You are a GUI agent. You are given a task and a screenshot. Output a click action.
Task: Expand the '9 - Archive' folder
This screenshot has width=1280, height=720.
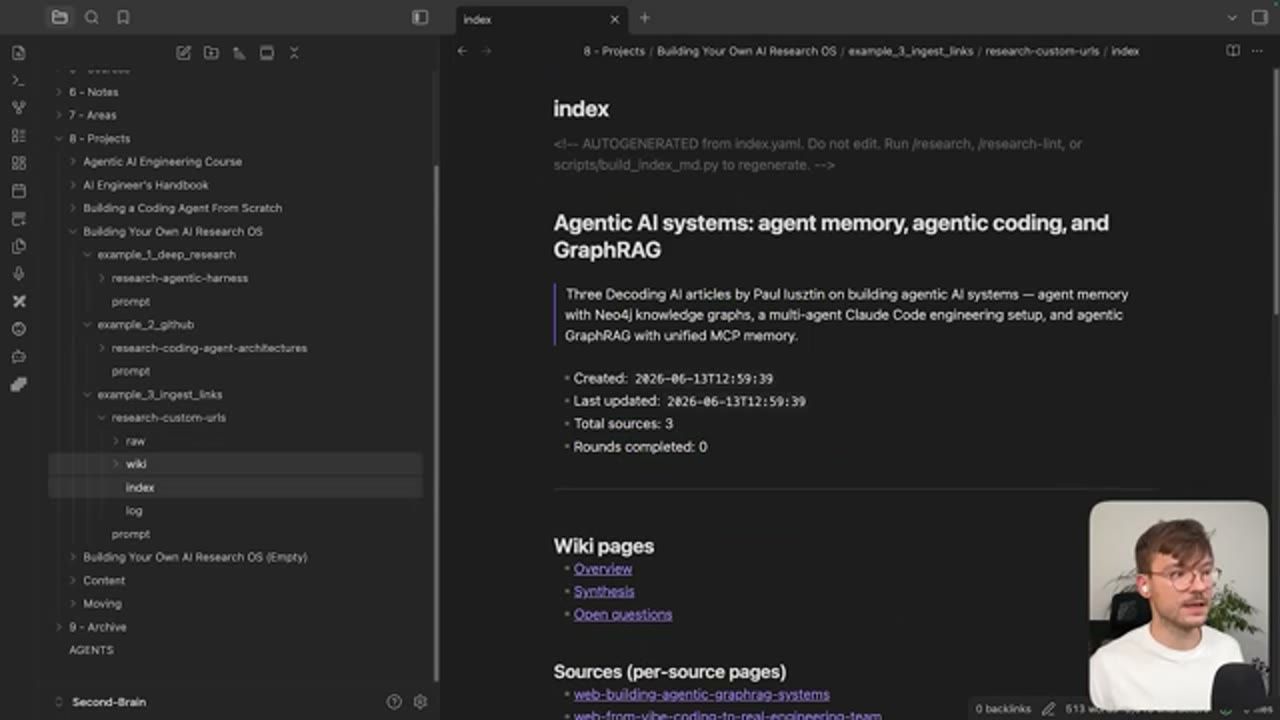[97, 627]
